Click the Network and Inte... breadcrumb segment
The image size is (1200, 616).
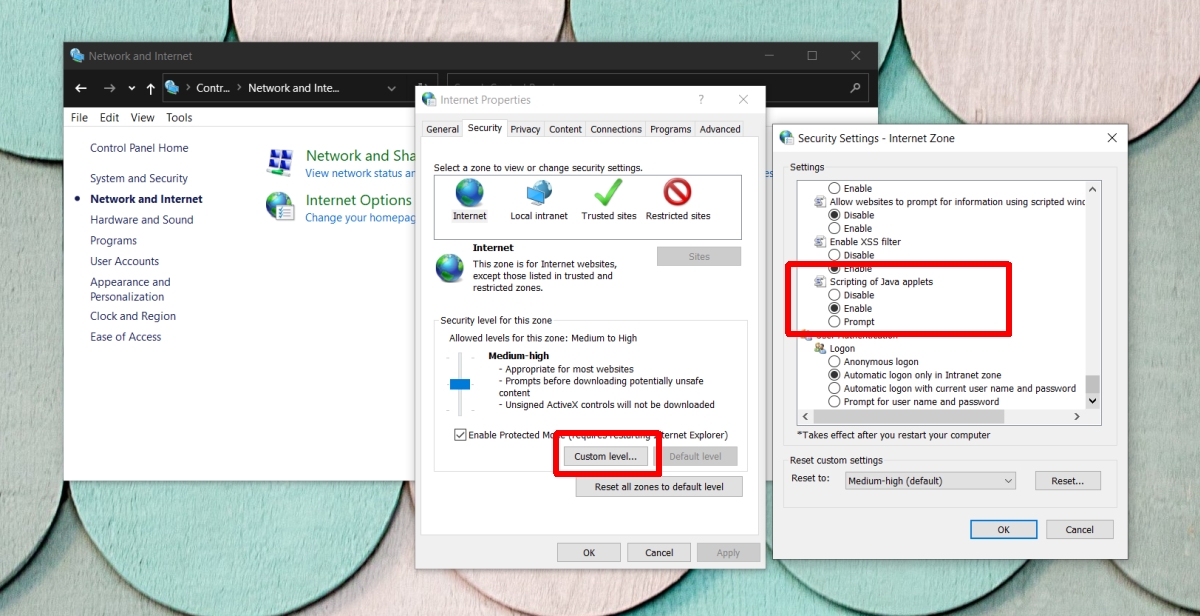(x=294, y=88)
